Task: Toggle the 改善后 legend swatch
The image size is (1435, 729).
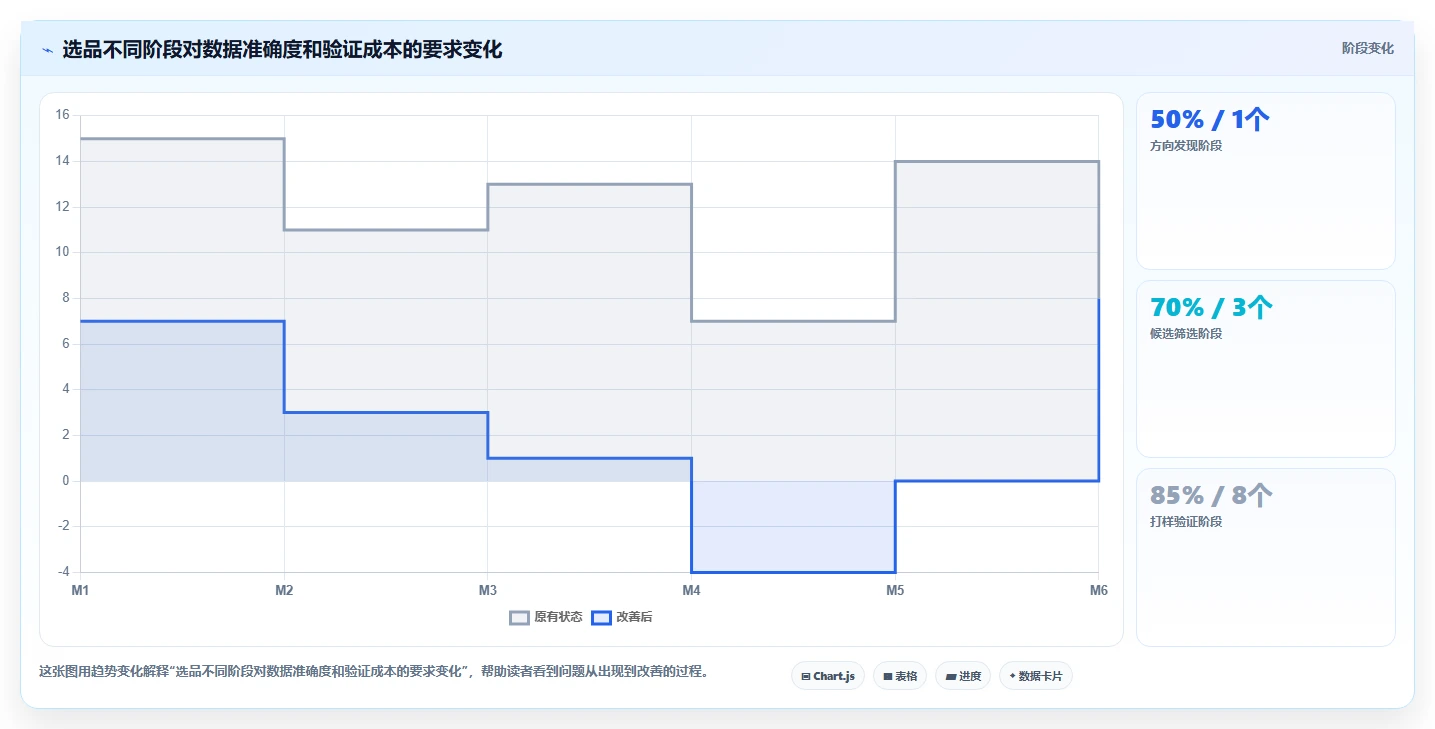Action: (601, 618)
